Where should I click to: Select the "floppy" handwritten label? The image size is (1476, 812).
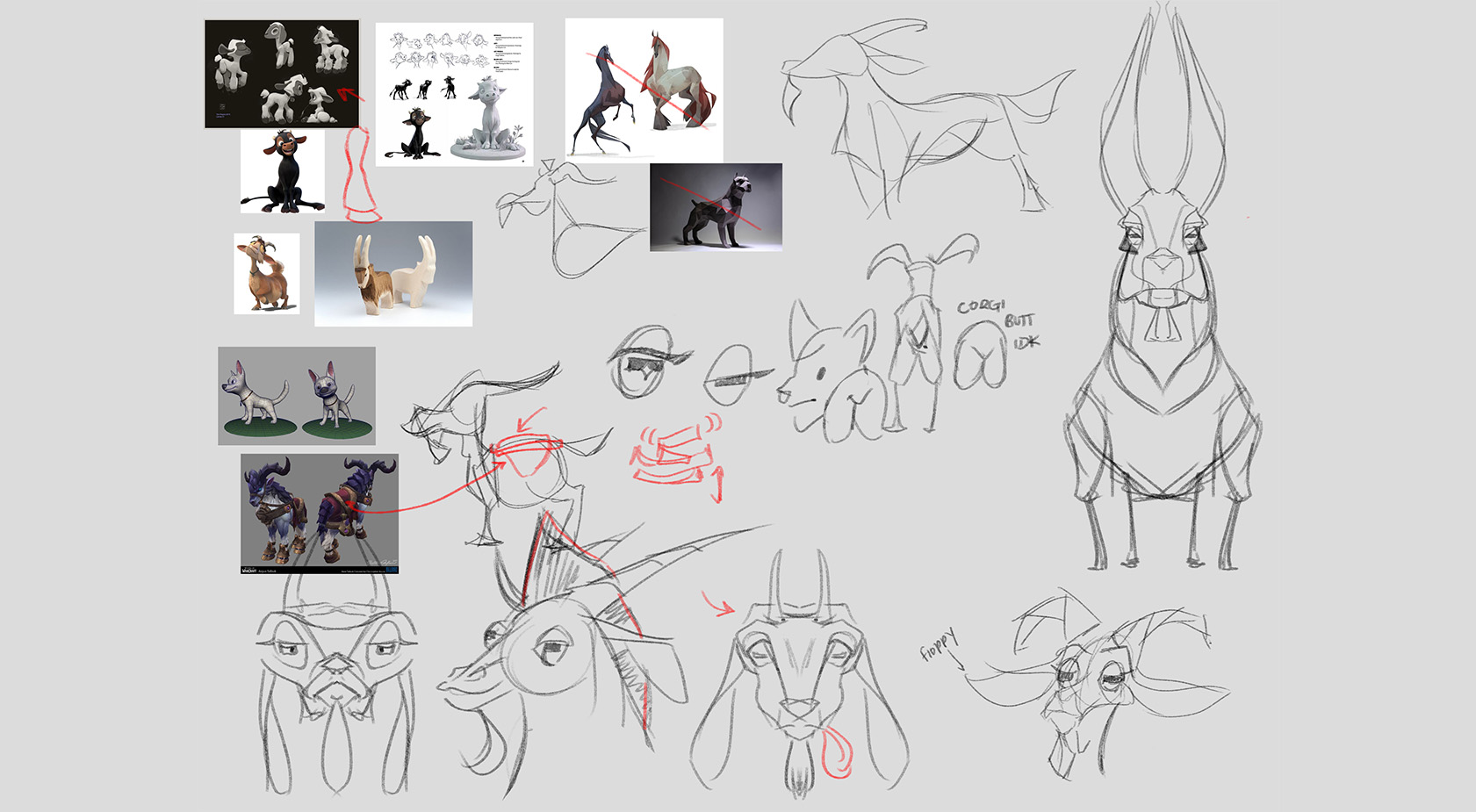940,645
